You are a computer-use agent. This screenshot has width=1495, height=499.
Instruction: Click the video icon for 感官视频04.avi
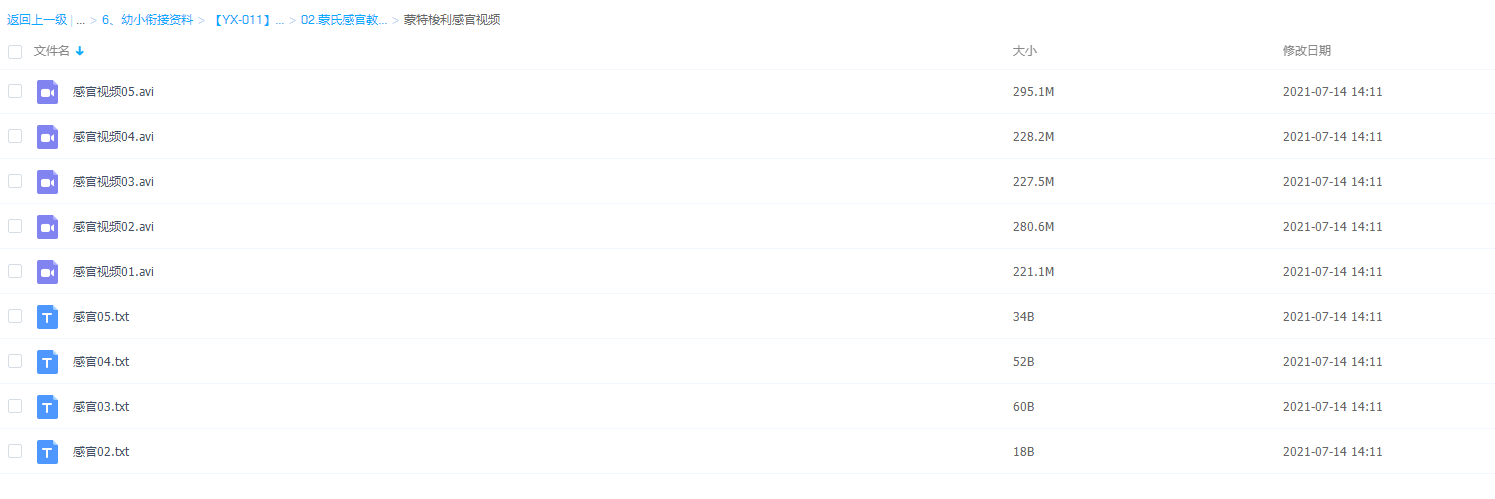47,137
